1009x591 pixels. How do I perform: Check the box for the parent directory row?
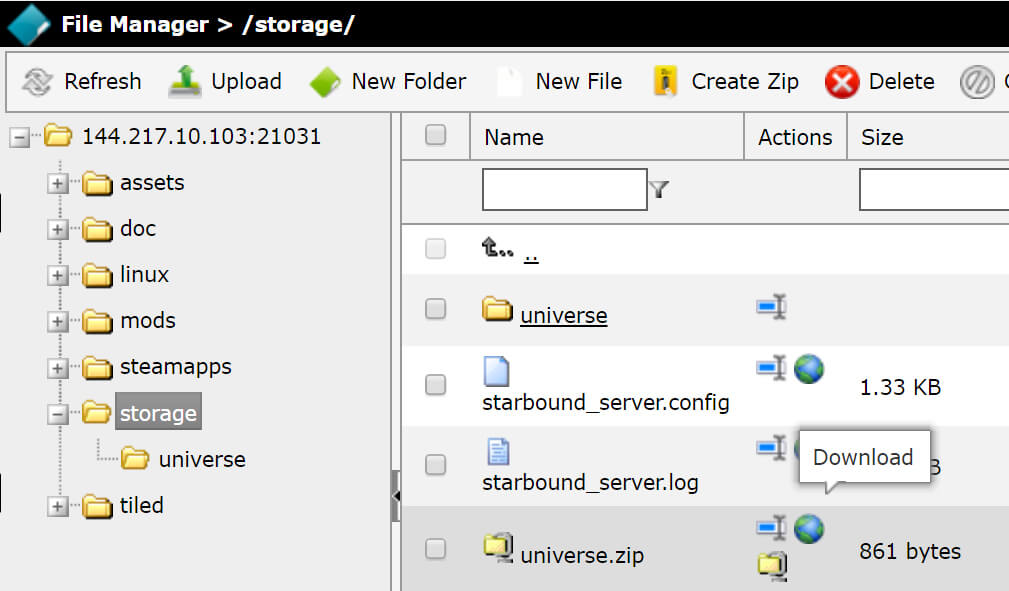click(436, 249)
